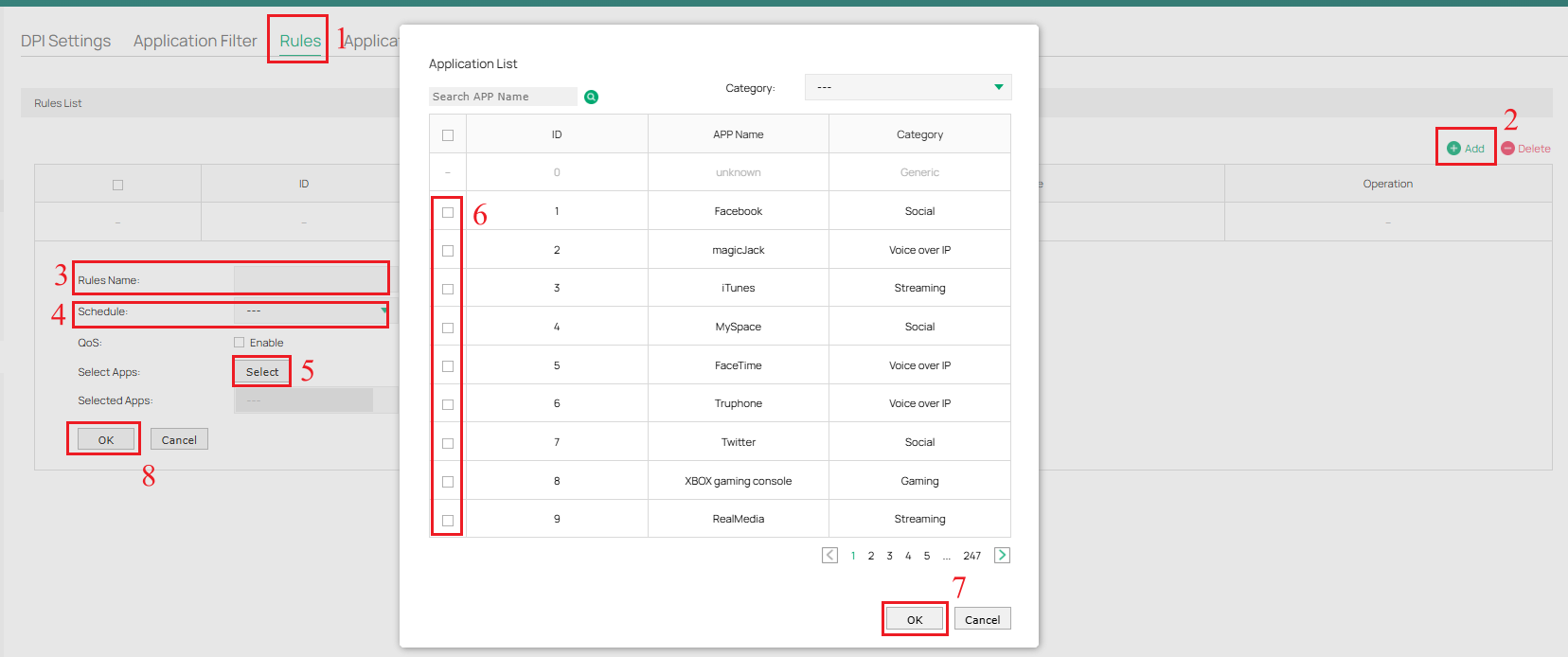Cancel the Application List dialog
1568x657 pixels.
[x=983, y=619]
